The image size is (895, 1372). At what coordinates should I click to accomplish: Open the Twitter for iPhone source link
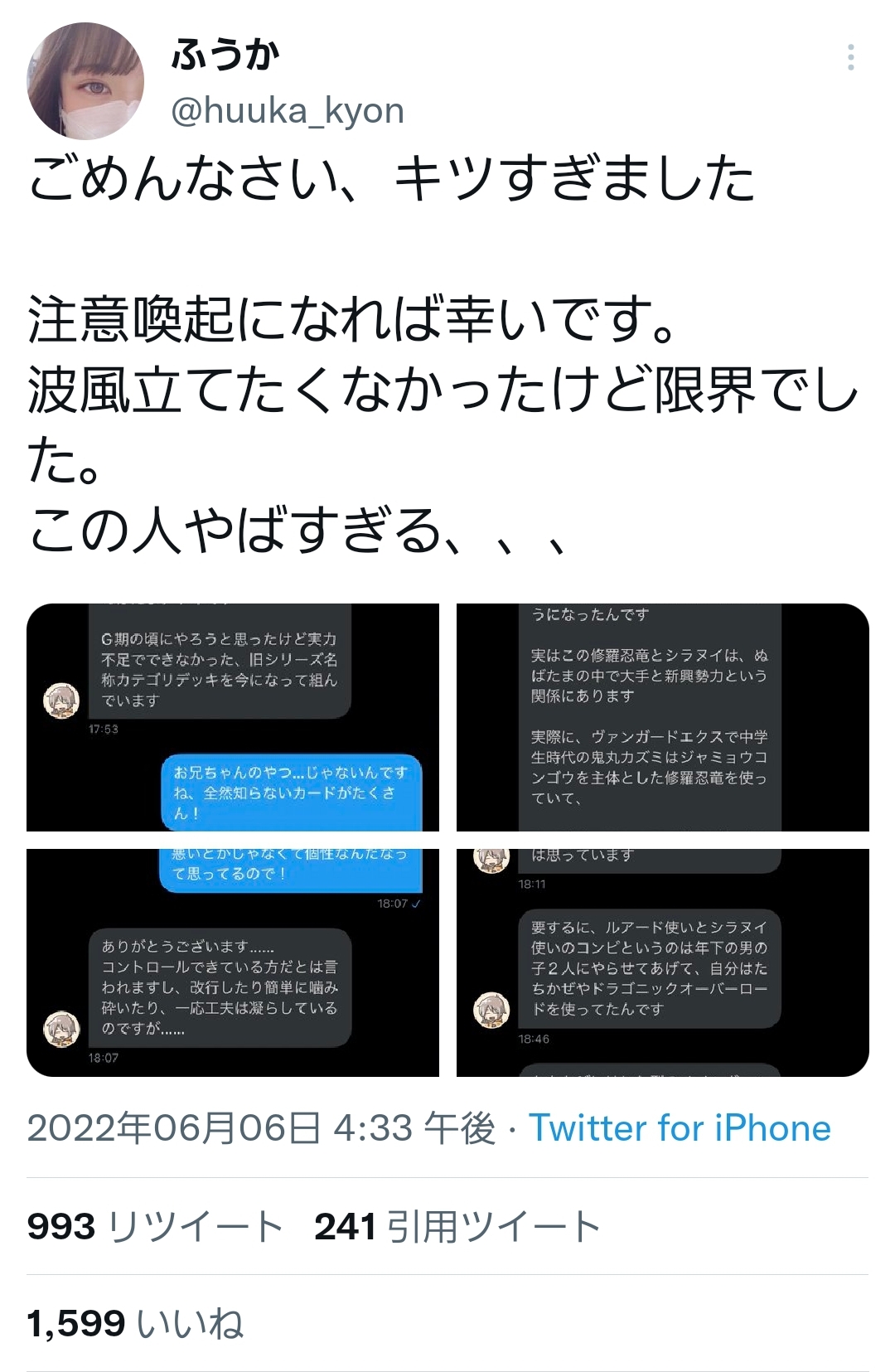[x=680, y=1128]
